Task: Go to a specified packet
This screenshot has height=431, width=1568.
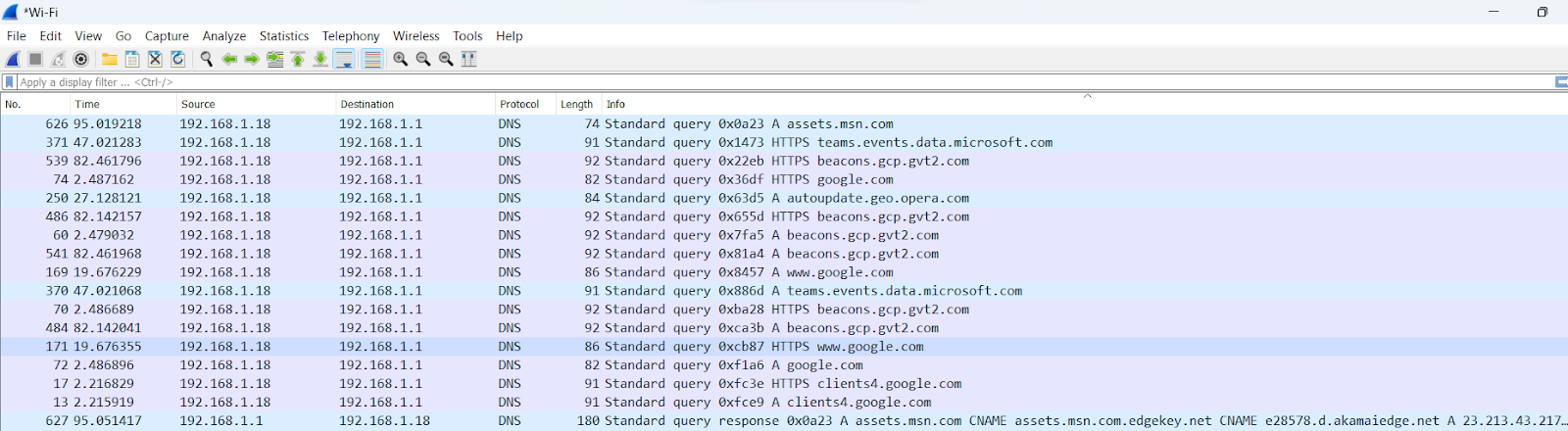Action: coord(275,59)
